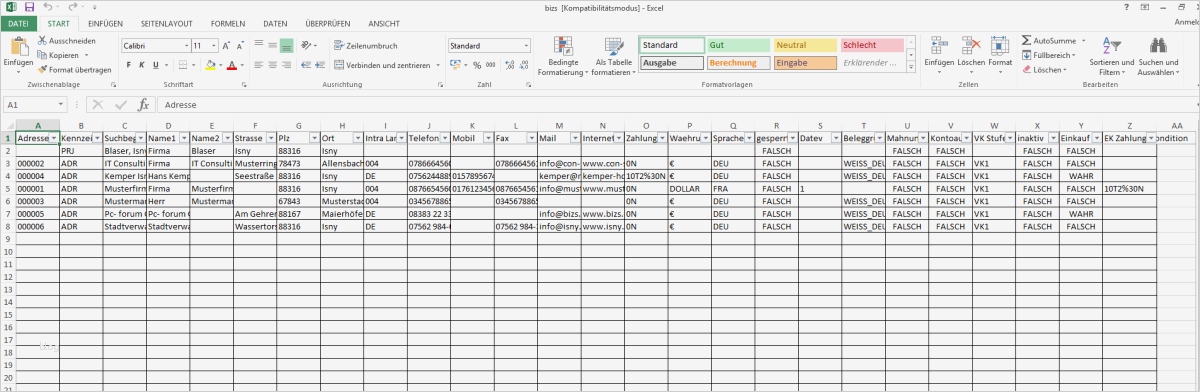Apply percent number format
The height and width of the screenshot is (392, 1200).
coord(477,65)
